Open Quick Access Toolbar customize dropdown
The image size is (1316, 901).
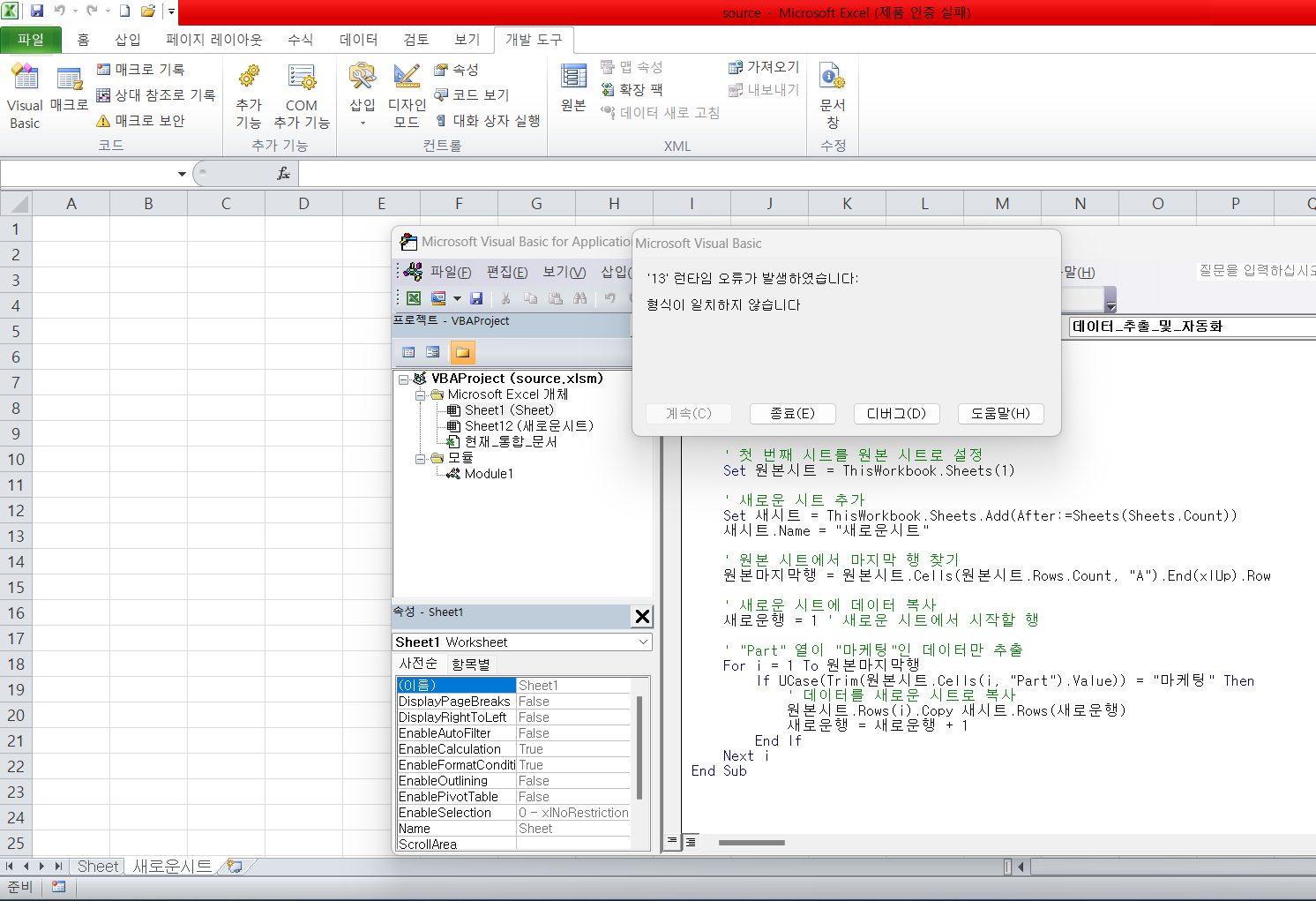pos(171,11)
